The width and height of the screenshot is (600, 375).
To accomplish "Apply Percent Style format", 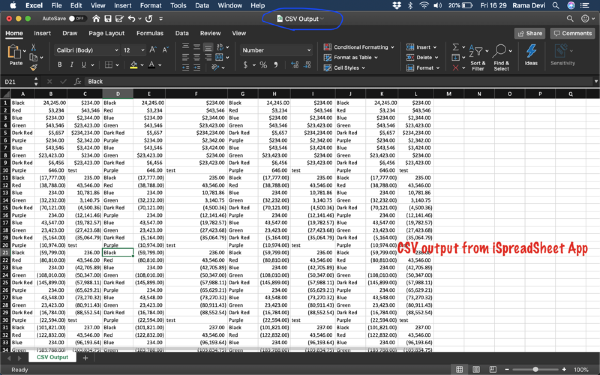I will point(263,65).
